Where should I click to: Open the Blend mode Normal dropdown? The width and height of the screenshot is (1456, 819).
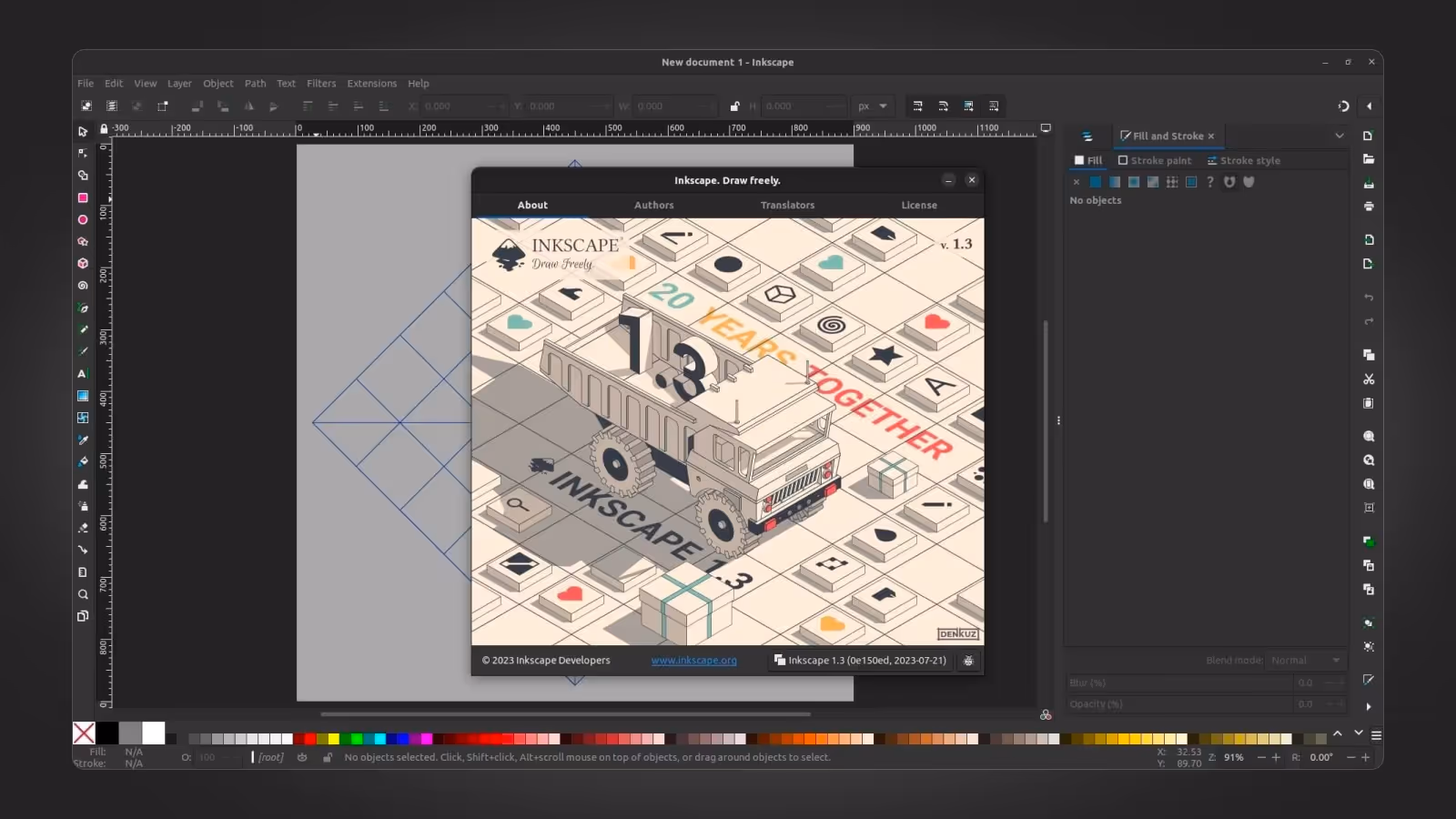pyautogui.click(x=1306, y=661)
